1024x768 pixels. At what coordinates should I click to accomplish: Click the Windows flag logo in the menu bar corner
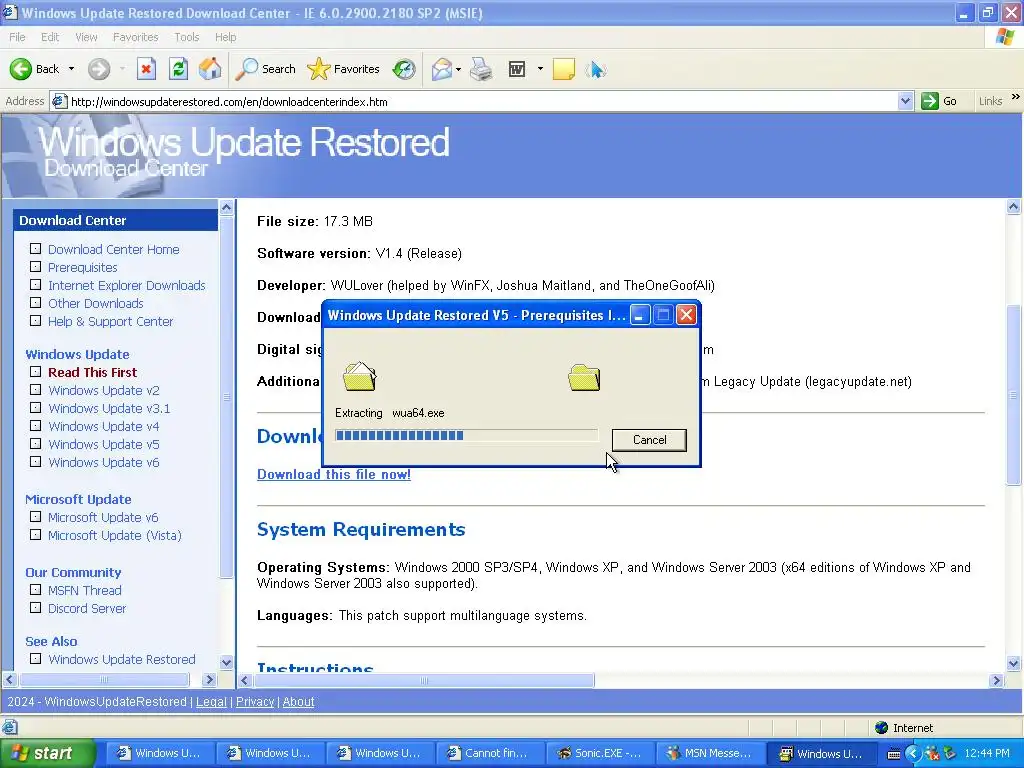coord(1005,37)
